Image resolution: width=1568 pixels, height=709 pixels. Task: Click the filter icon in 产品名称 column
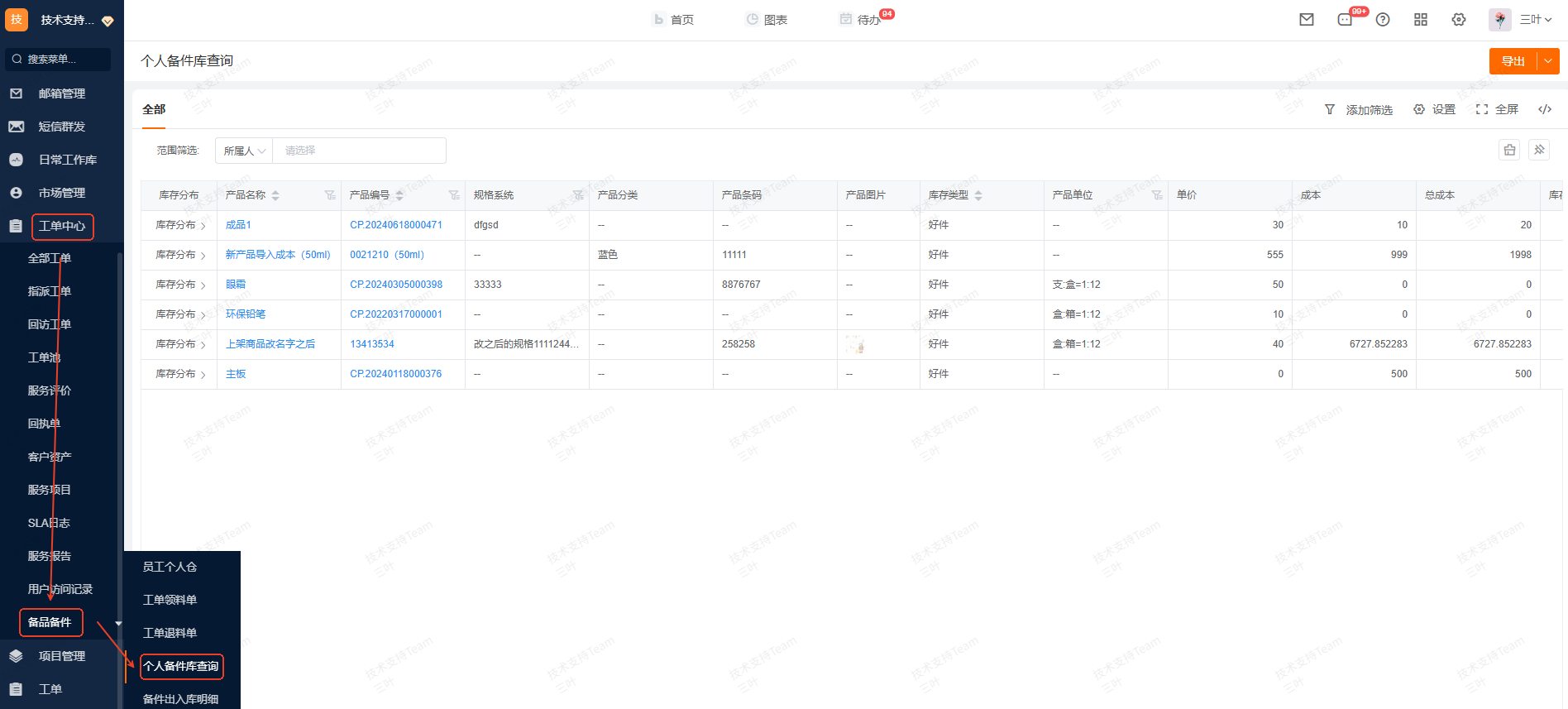point(330,195)
